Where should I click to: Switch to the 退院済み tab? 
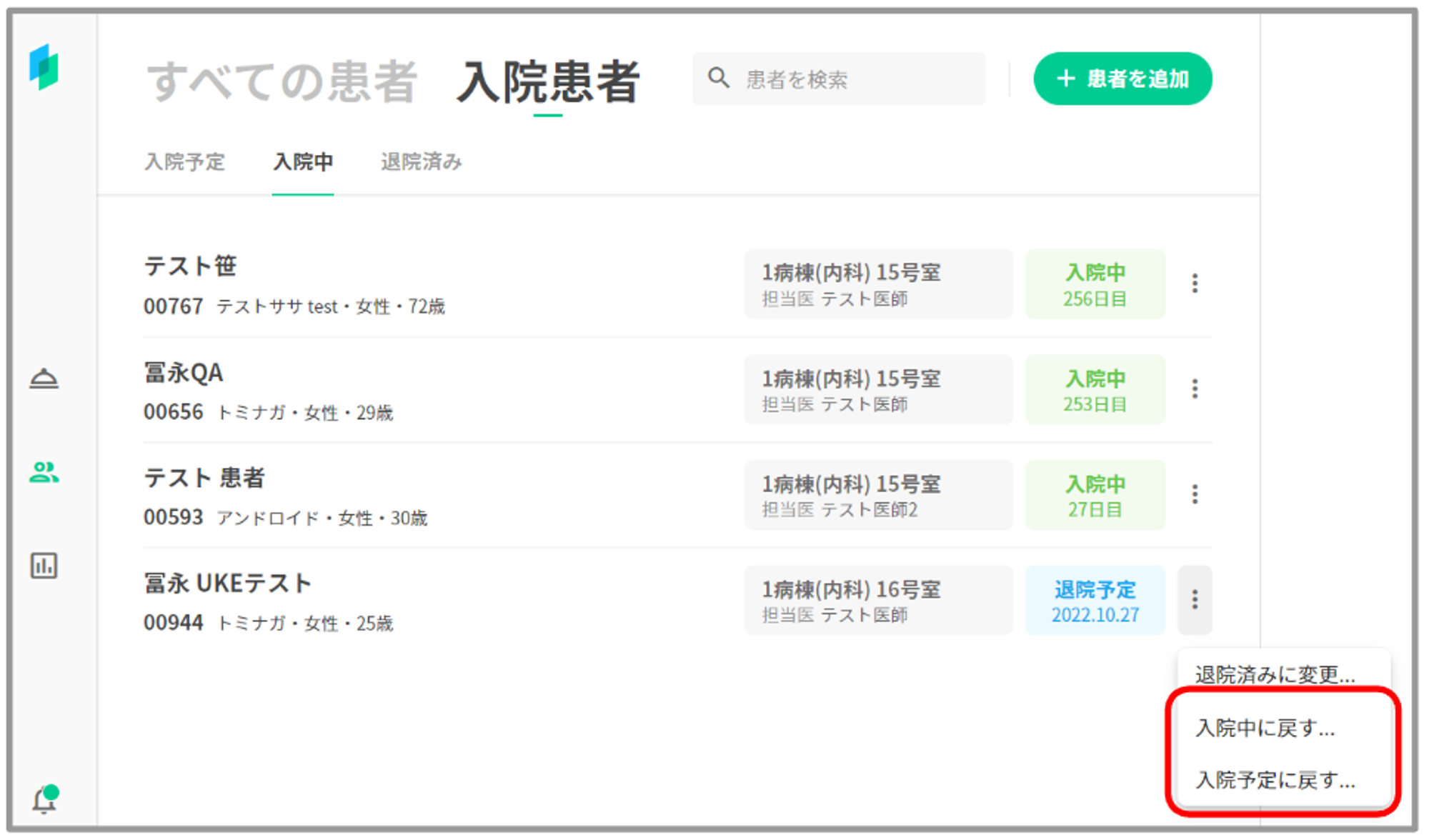click(421, 162)
